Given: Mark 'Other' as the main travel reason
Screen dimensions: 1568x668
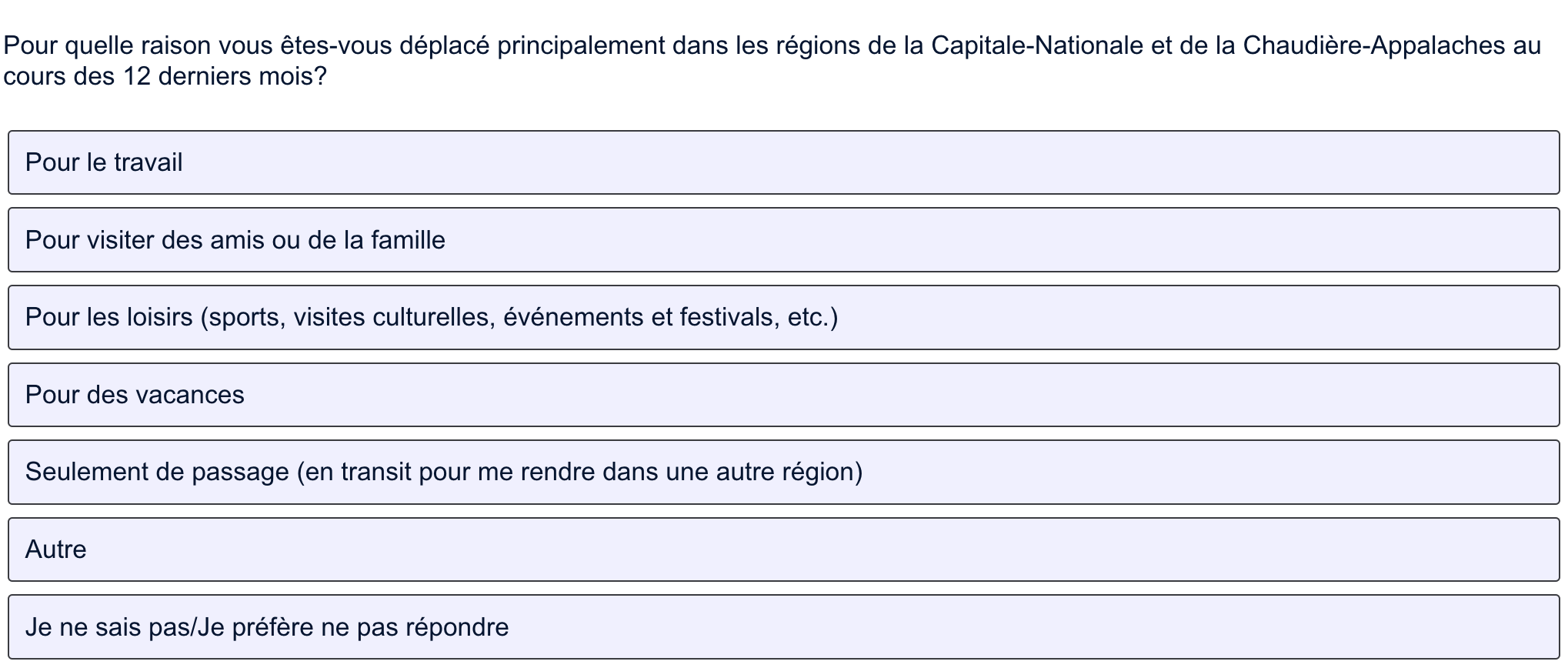Looking at the screenshot, I should [x=783, y=549].
